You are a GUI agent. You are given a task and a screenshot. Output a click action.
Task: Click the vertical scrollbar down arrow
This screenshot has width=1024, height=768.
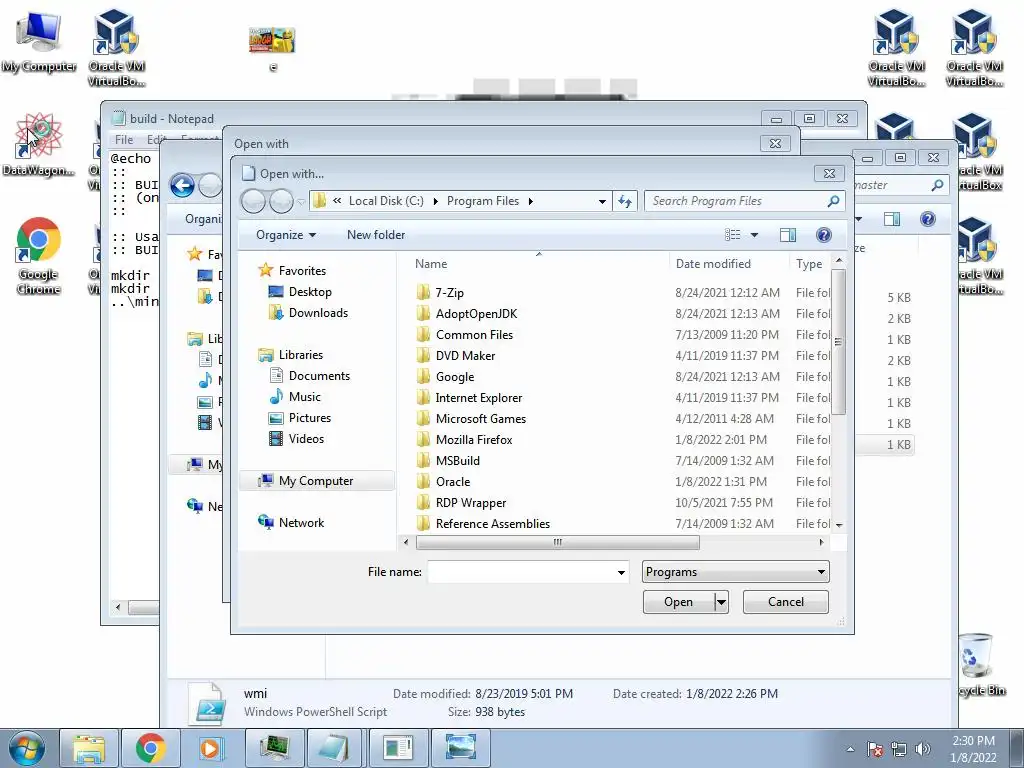tap(839, 525)
